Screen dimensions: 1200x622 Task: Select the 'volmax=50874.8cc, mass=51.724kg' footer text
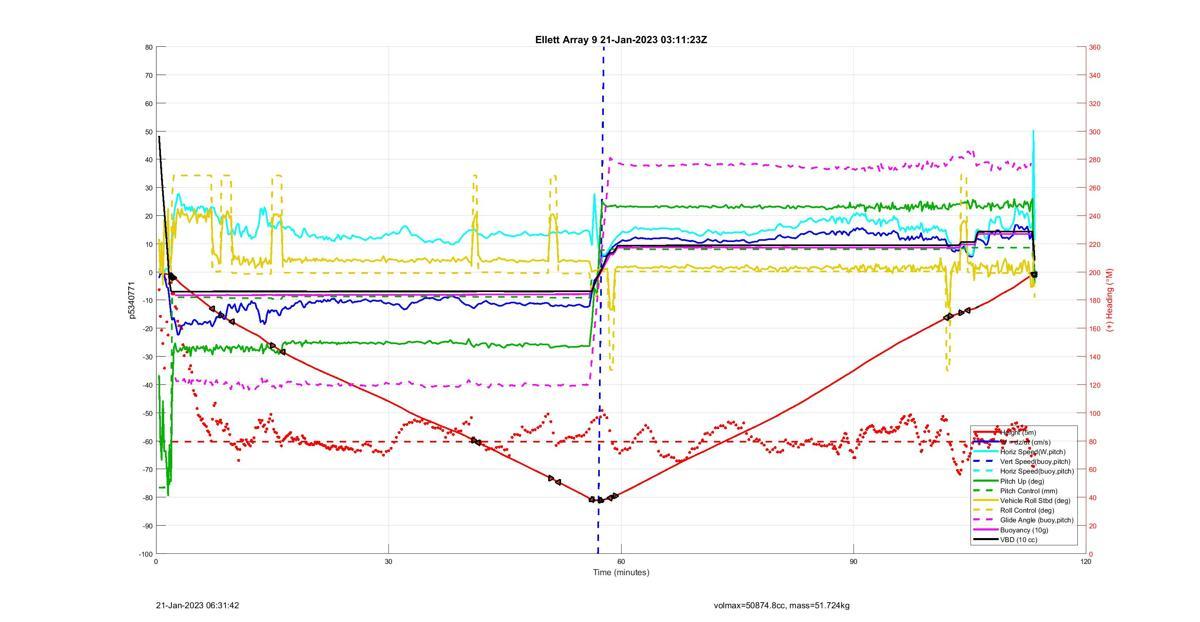(782, 605)
